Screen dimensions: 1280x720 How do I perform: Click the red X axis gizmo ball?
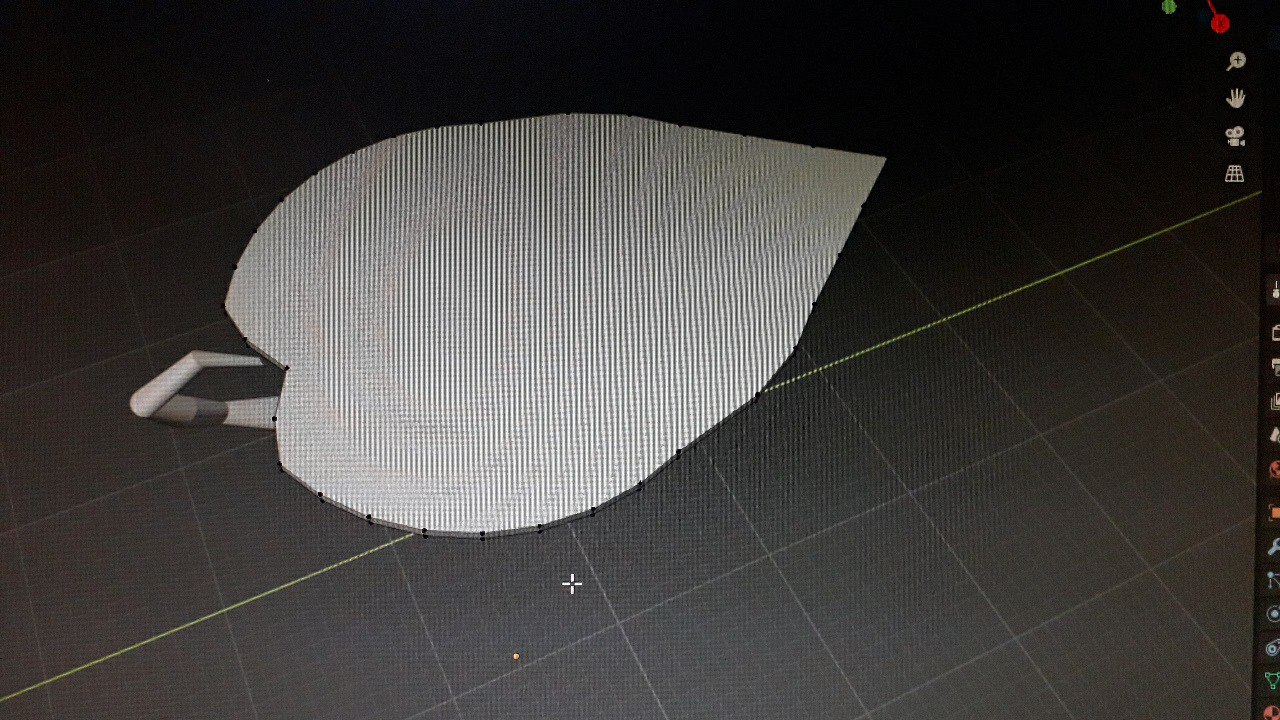click(1220, 24)
